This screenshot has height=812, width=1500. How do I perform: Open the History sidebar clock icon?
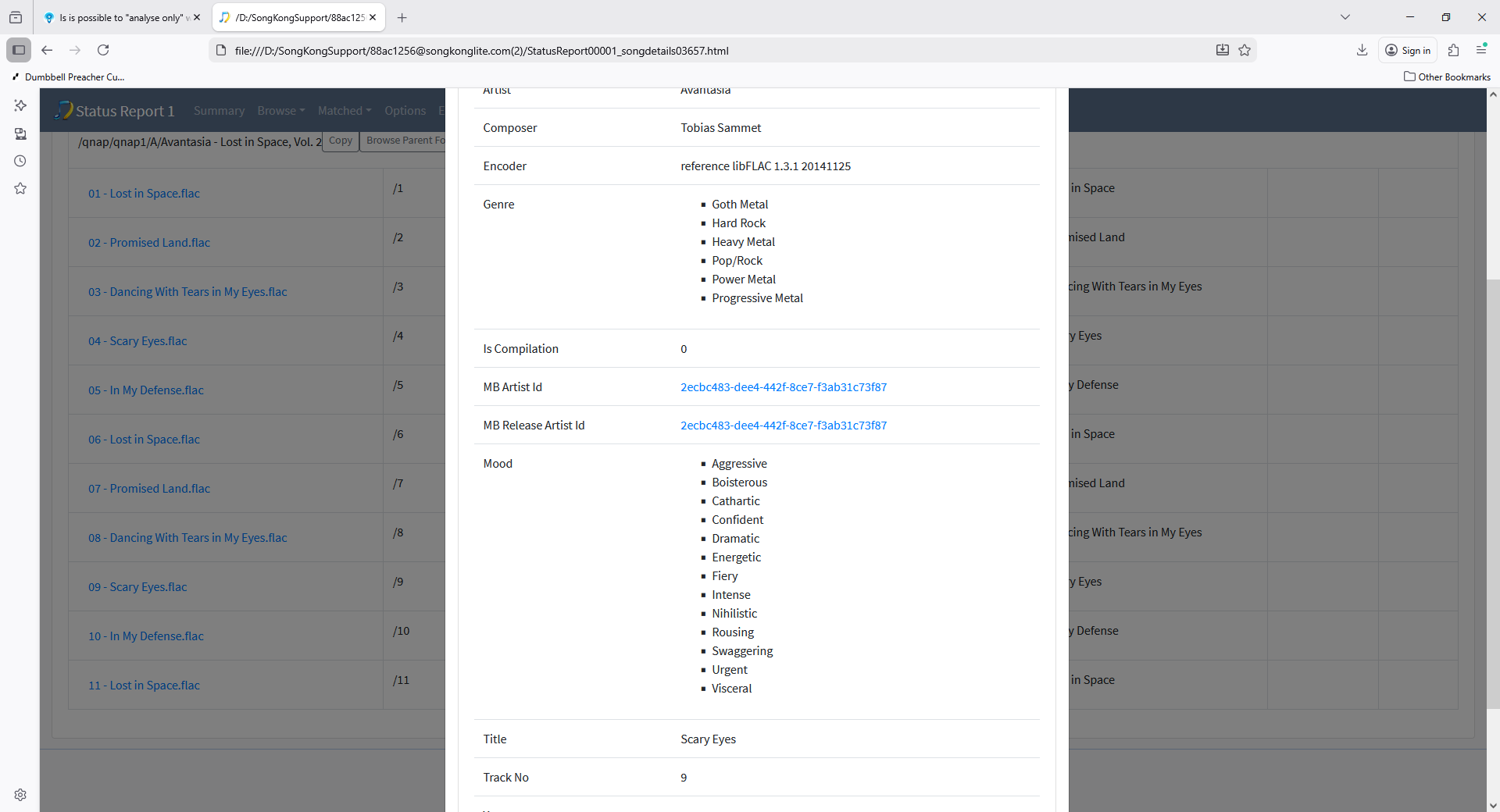coord(20,161)
